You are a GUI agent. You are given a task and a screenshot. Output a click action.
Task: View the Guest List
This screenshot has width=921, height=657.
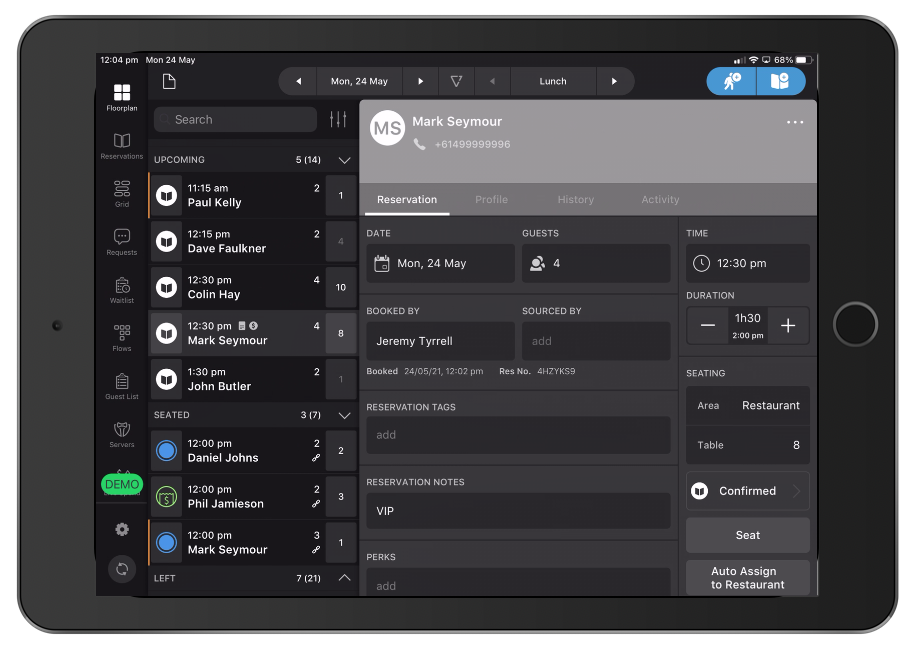(x=121, y=386)
